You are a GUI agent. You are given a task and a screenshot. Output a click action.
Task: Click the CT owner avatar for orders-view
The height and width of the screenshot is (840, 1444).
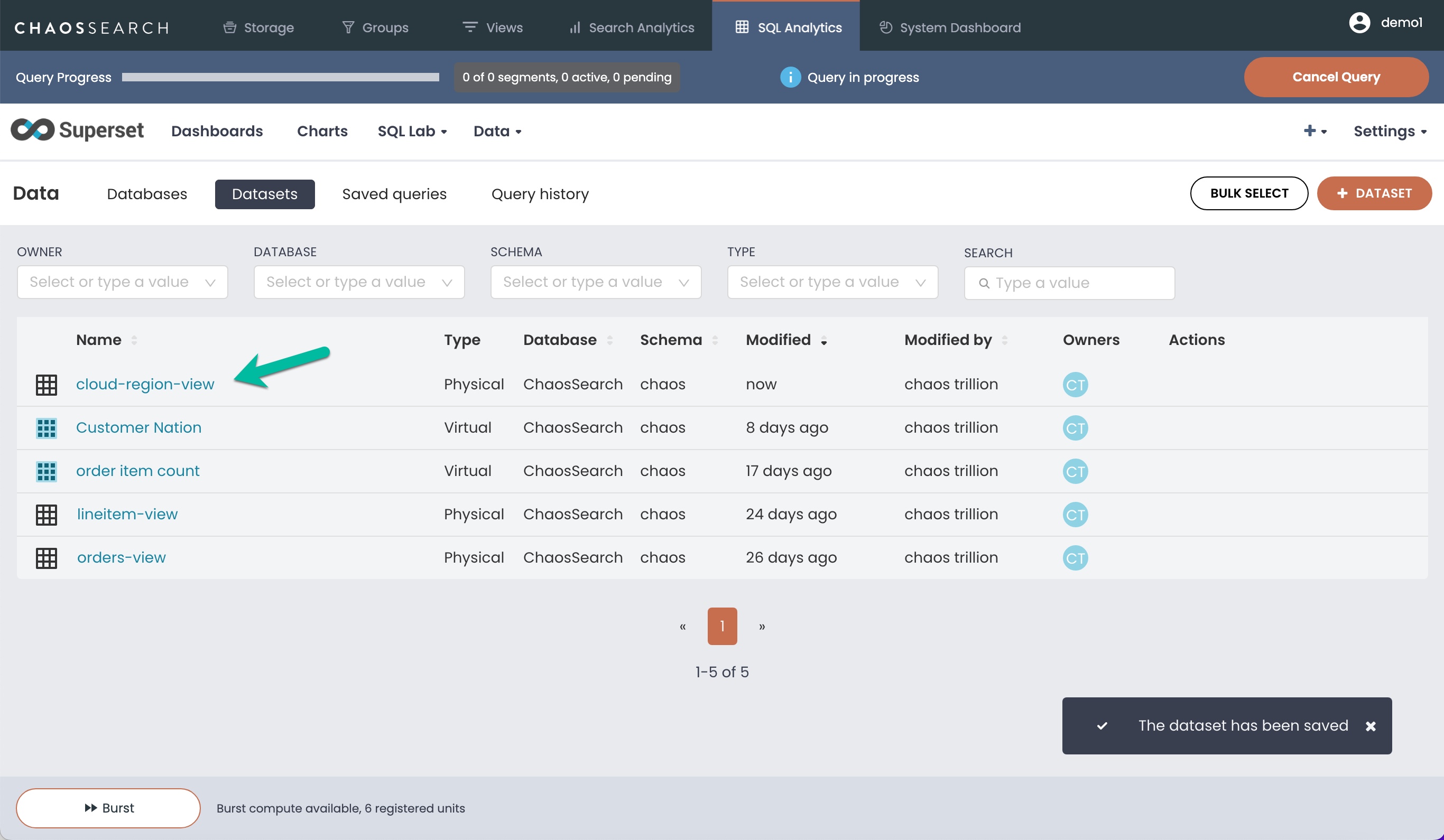click(1075, 558)
